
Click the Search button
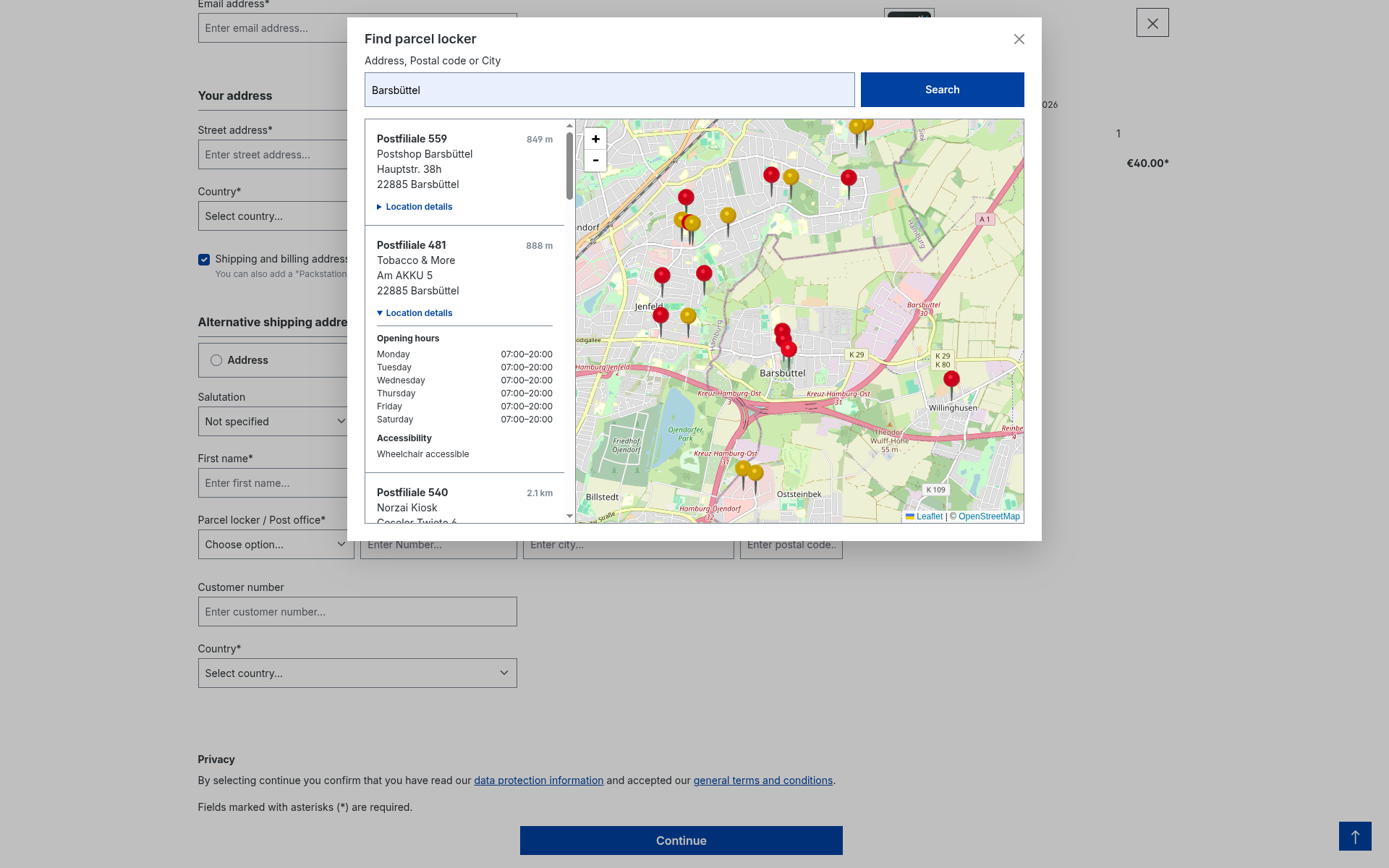click(x=942, y=90)
